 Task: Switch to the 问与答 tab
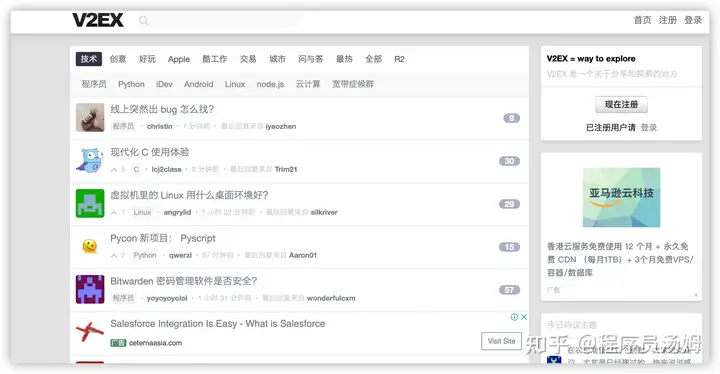311,59
